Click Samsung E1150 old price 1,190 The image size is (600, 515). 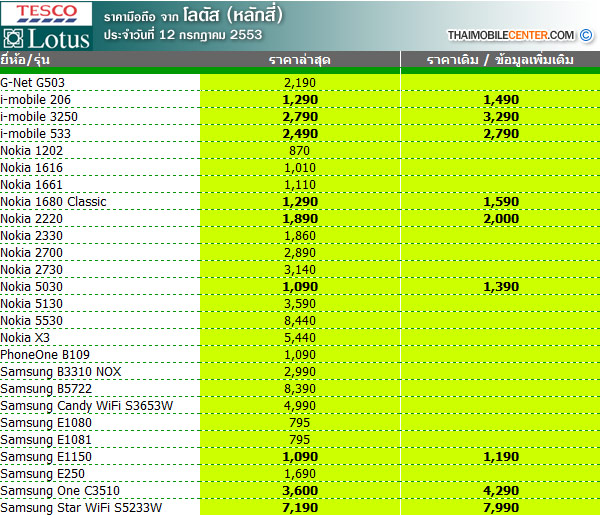tap(501, 456)
